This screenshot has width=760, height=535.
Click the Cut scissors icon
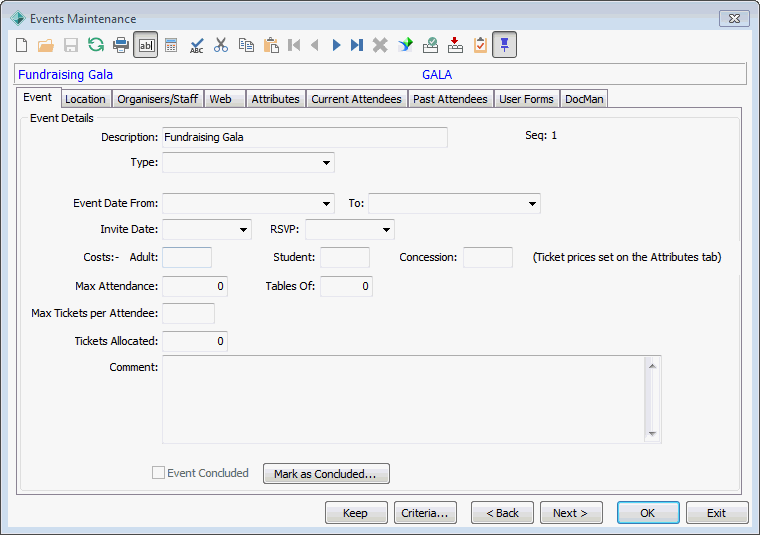click(x=221, y=45)
